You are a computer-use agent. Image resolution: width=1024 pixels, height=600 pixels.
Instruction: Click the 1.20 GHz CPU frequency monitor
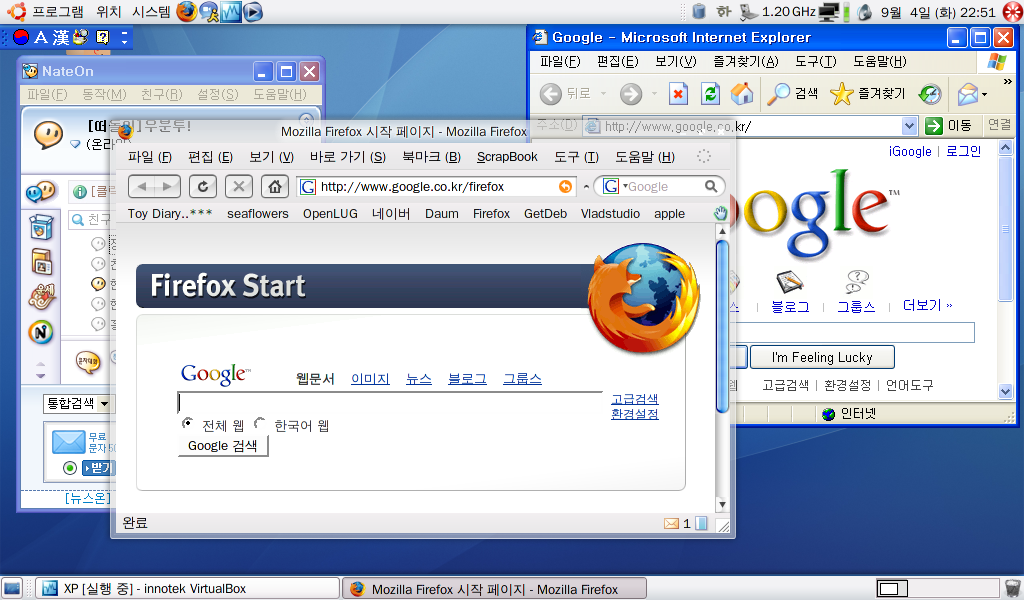click(778, 12)
